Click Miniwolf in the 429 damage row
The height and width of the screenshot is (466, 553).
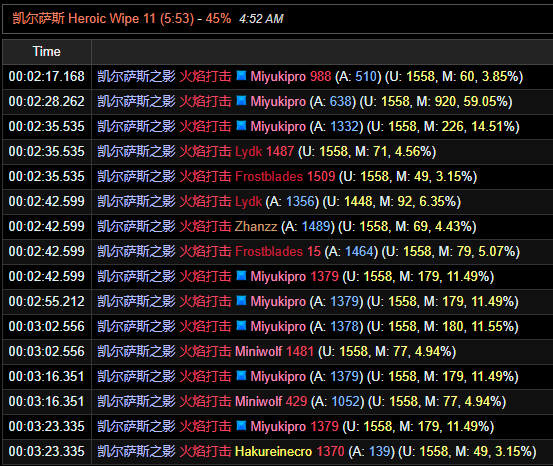click(259, 401)
